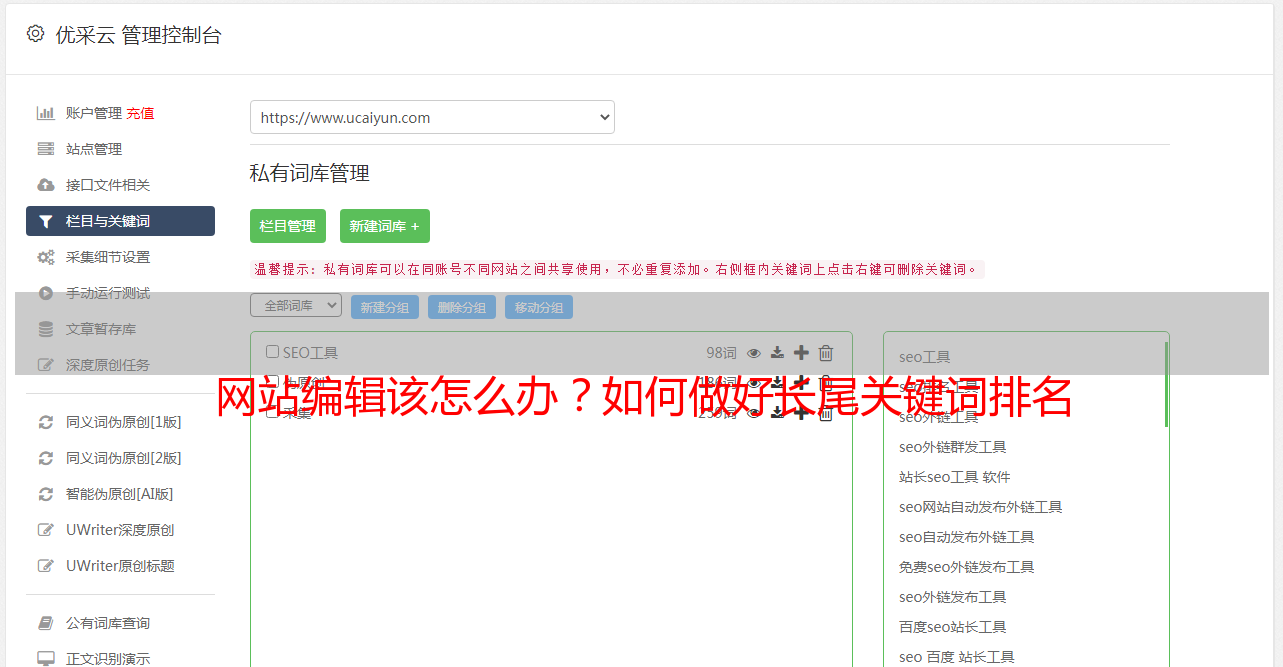
Task: Open the 全部词库 group dropdown
Action: (296, 306)
